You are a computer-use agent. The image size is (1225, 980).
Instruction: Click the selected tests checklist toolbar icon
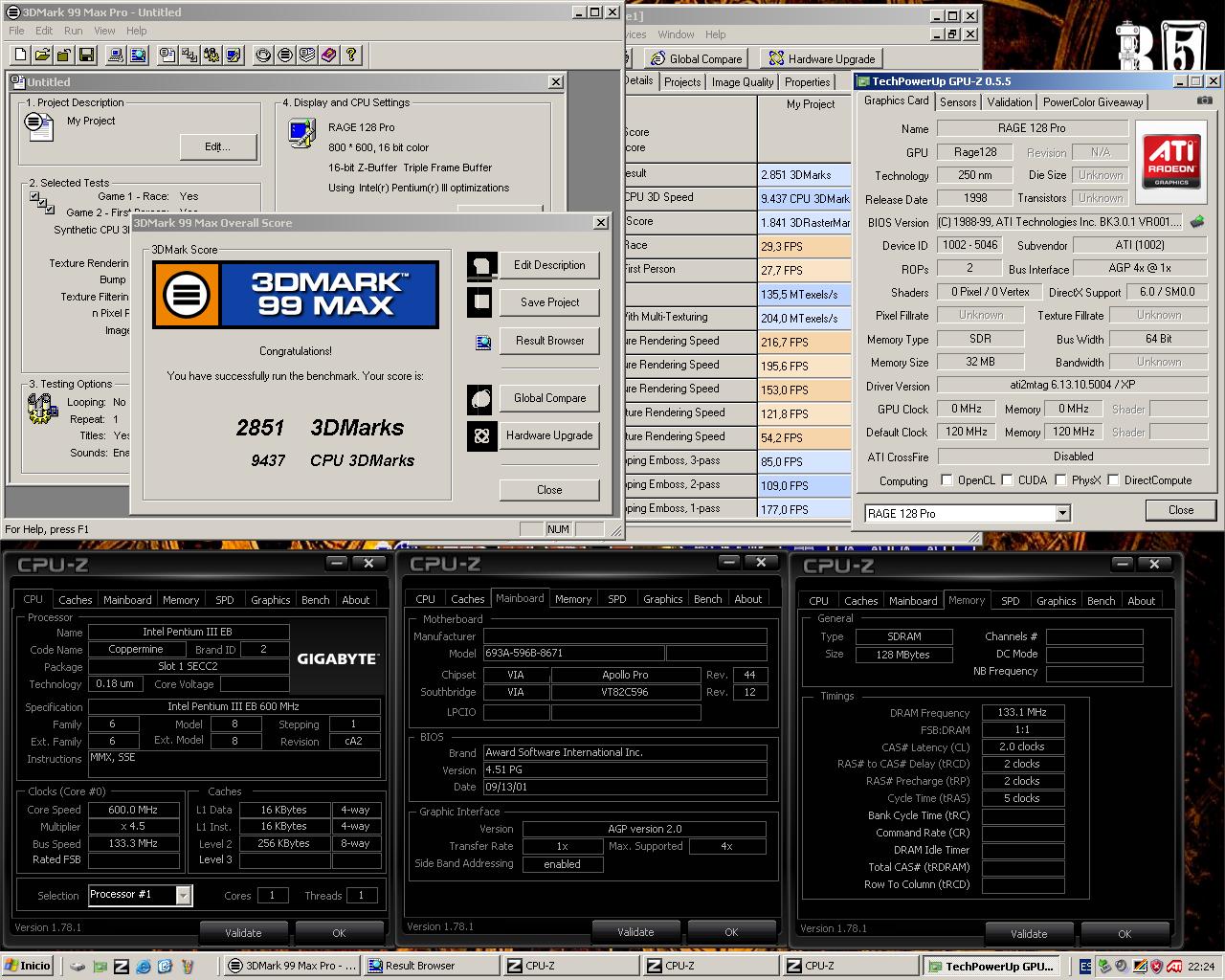click(189, 55)
